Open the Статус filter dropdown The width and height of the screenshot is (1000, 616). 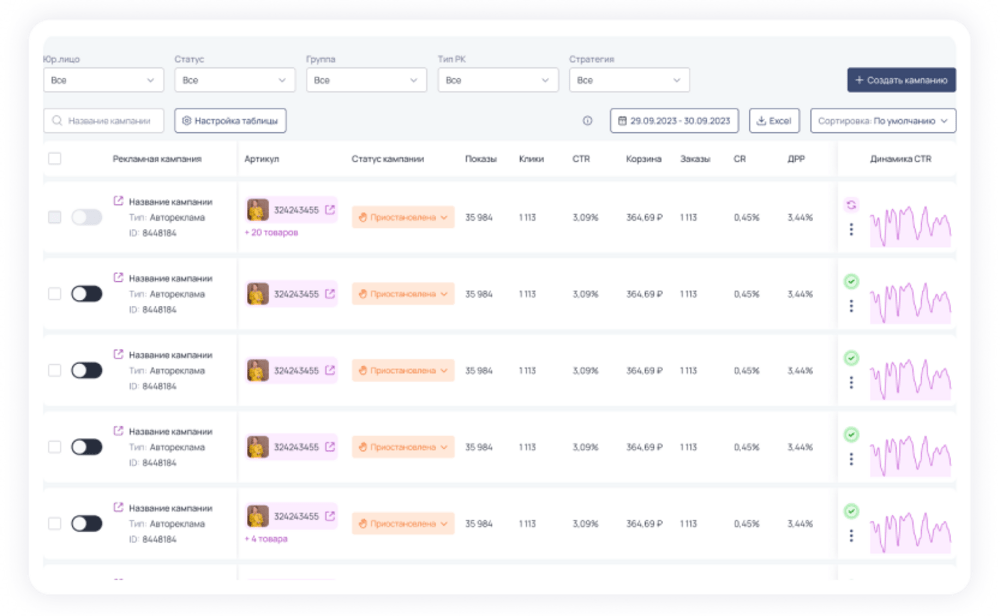[x=235, y=80]
